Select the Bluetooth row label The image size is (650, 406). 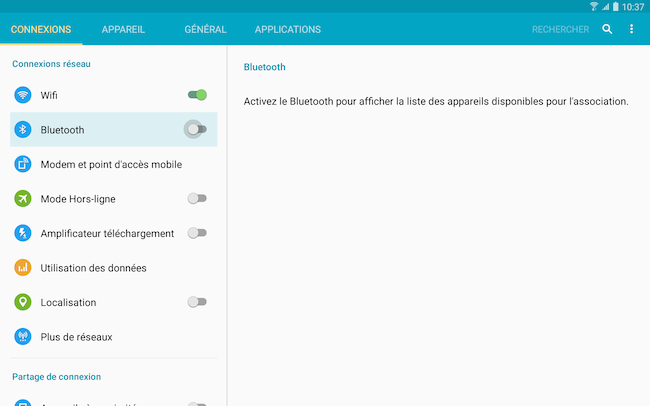[62, 130]
